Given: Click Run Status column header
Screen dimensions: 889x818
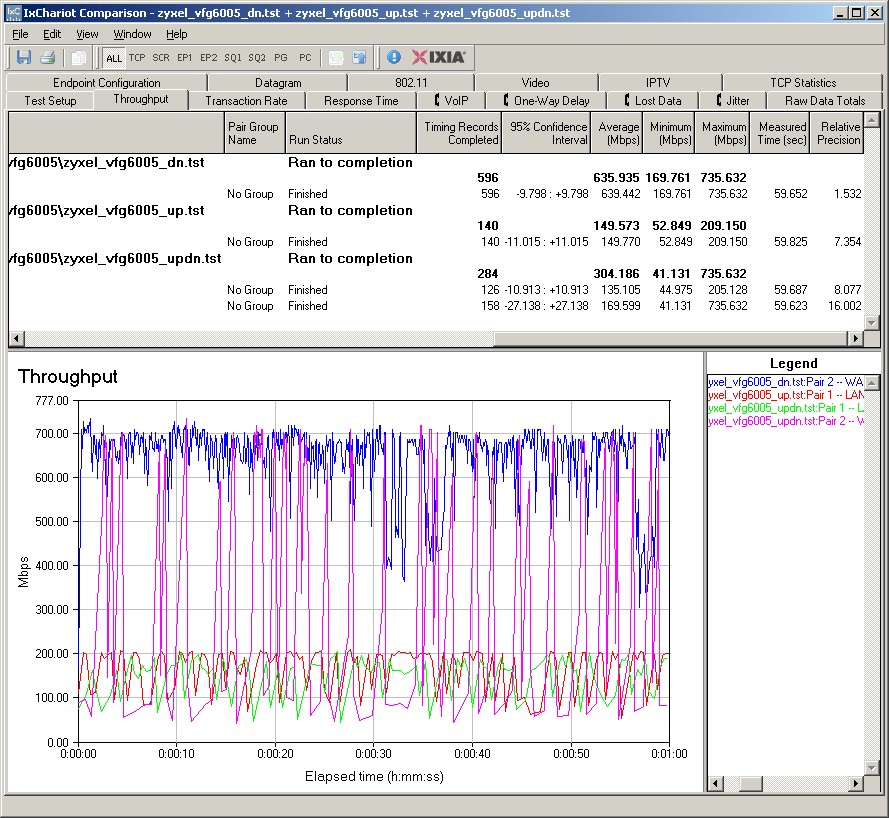Looking at the screenshot, I should pyautogui.click(x=350, y=133).
